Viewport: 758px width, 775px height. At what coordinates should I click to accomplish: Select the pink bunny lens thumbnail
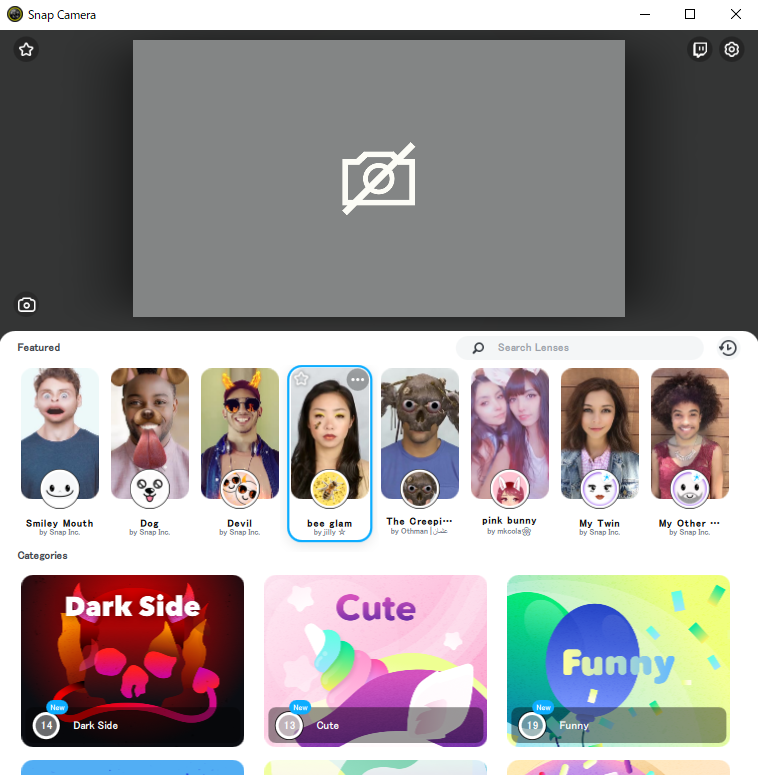(509, 433)
